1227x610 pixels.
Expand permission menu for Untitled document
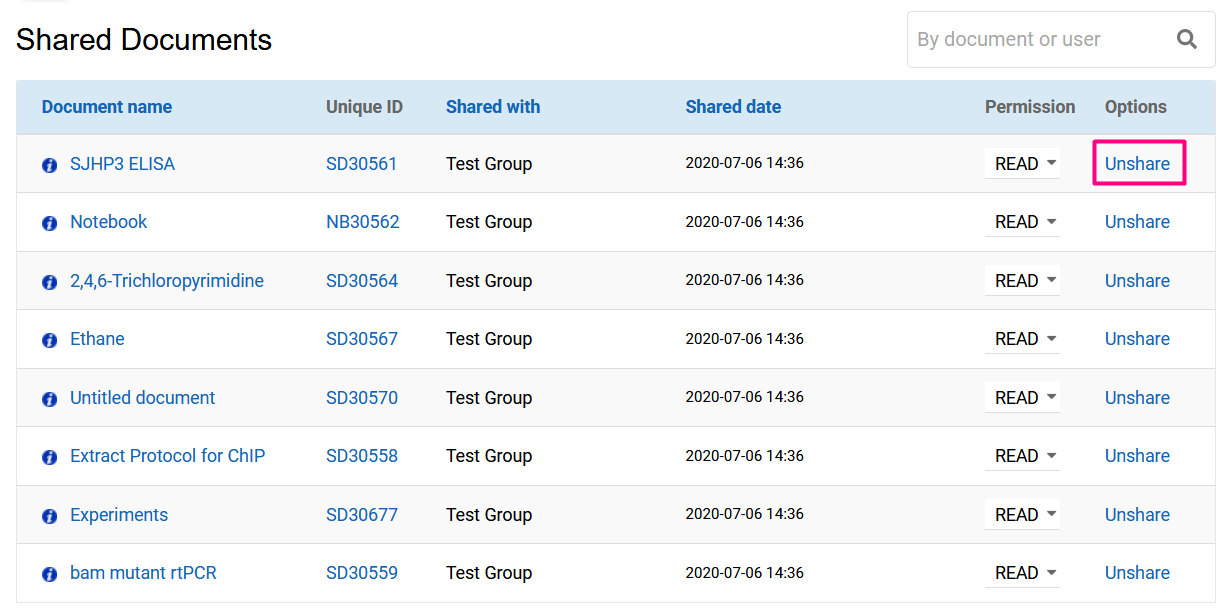point(1022,398)
